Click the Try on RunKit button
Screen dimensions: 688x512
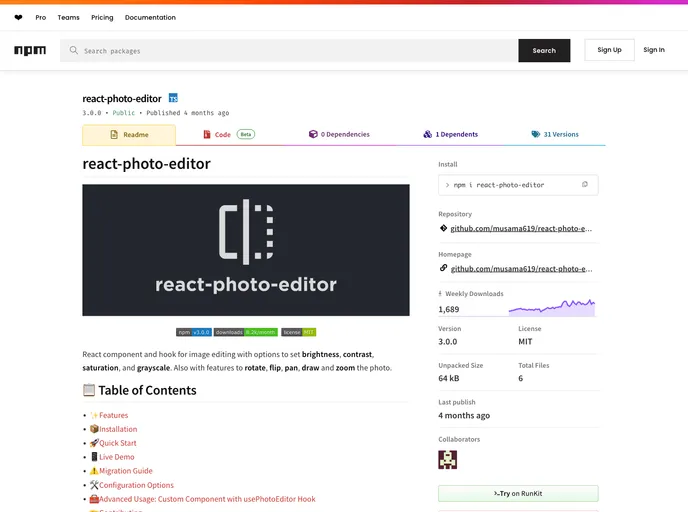point(518,494)
